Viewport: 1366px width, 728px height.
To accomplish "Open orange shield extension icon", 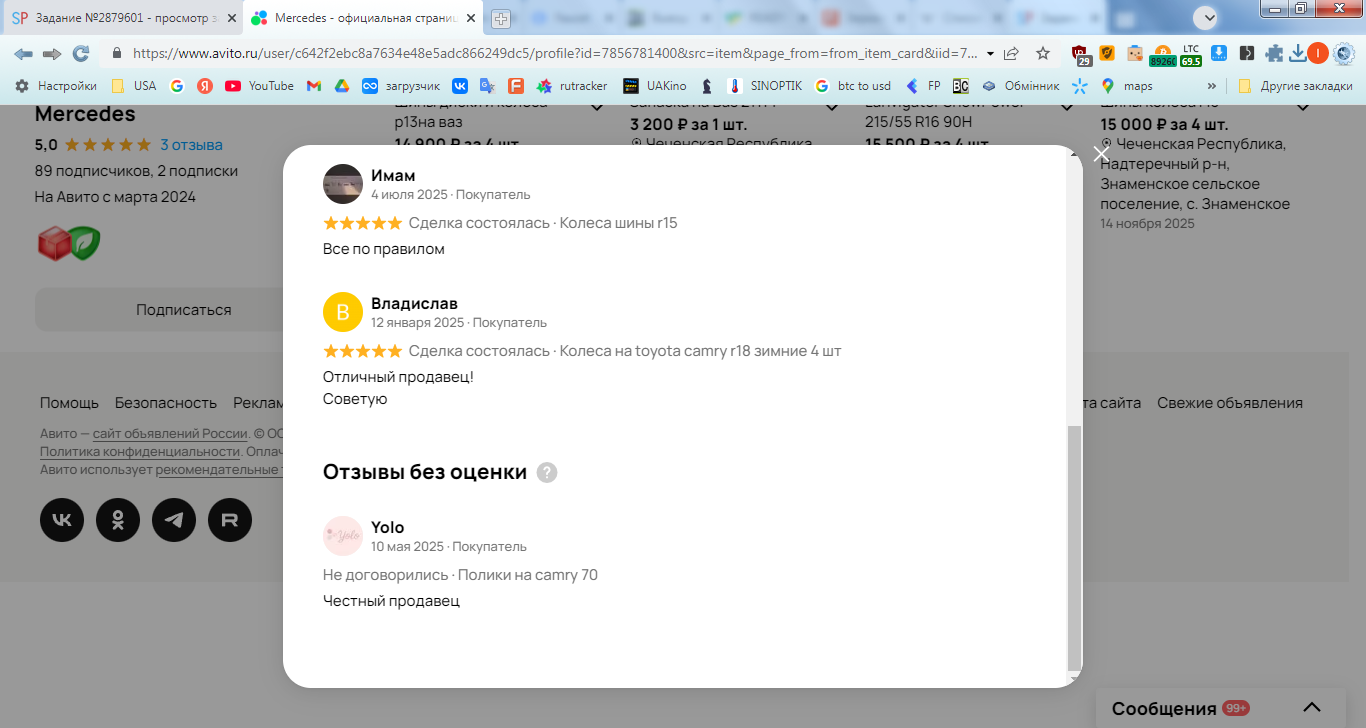I will [1107, 53].
